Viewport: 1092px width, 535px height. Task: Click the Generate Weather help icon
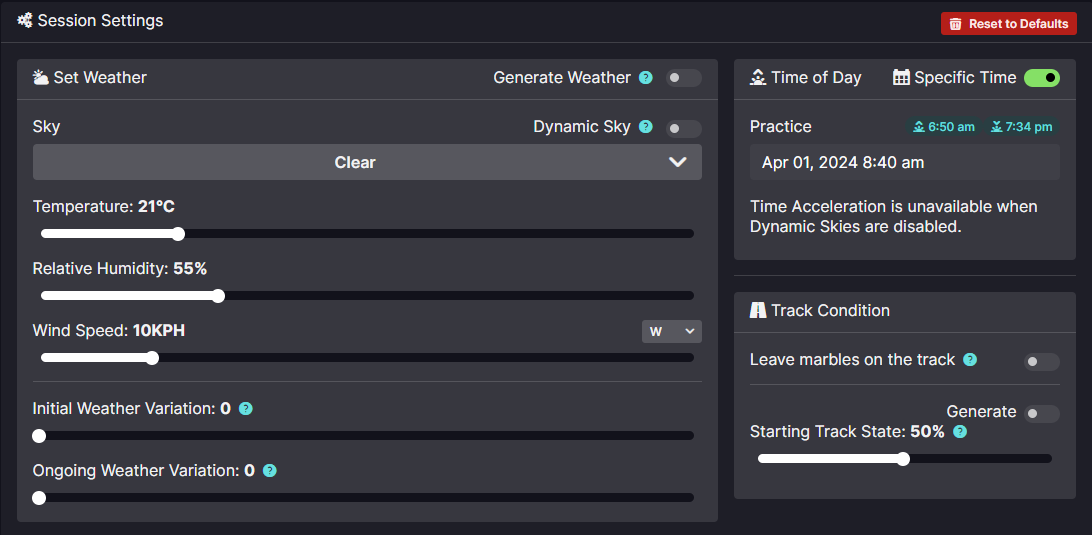(646, 77)
